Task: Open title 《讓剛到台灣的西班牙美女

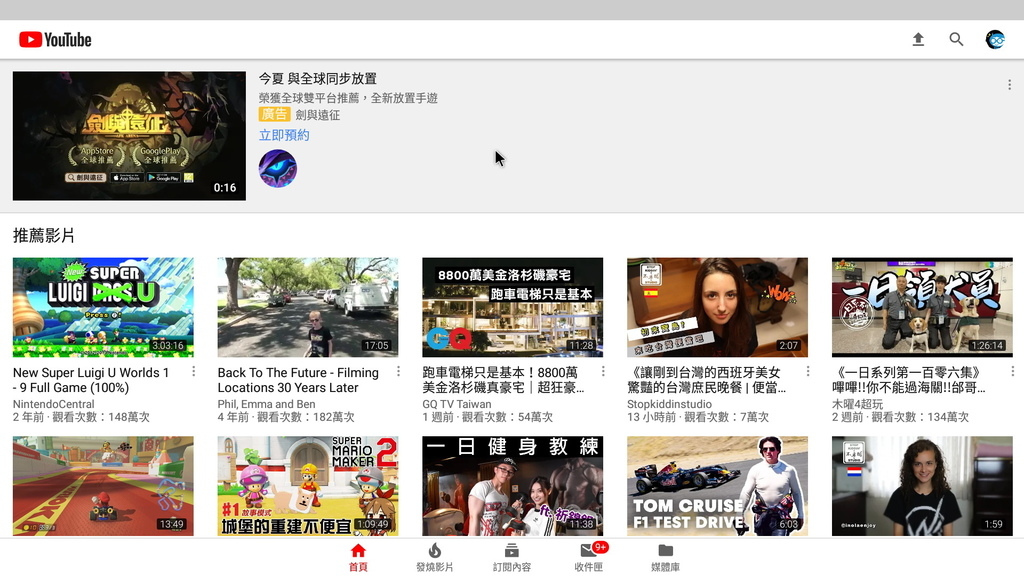Action: 707,380
